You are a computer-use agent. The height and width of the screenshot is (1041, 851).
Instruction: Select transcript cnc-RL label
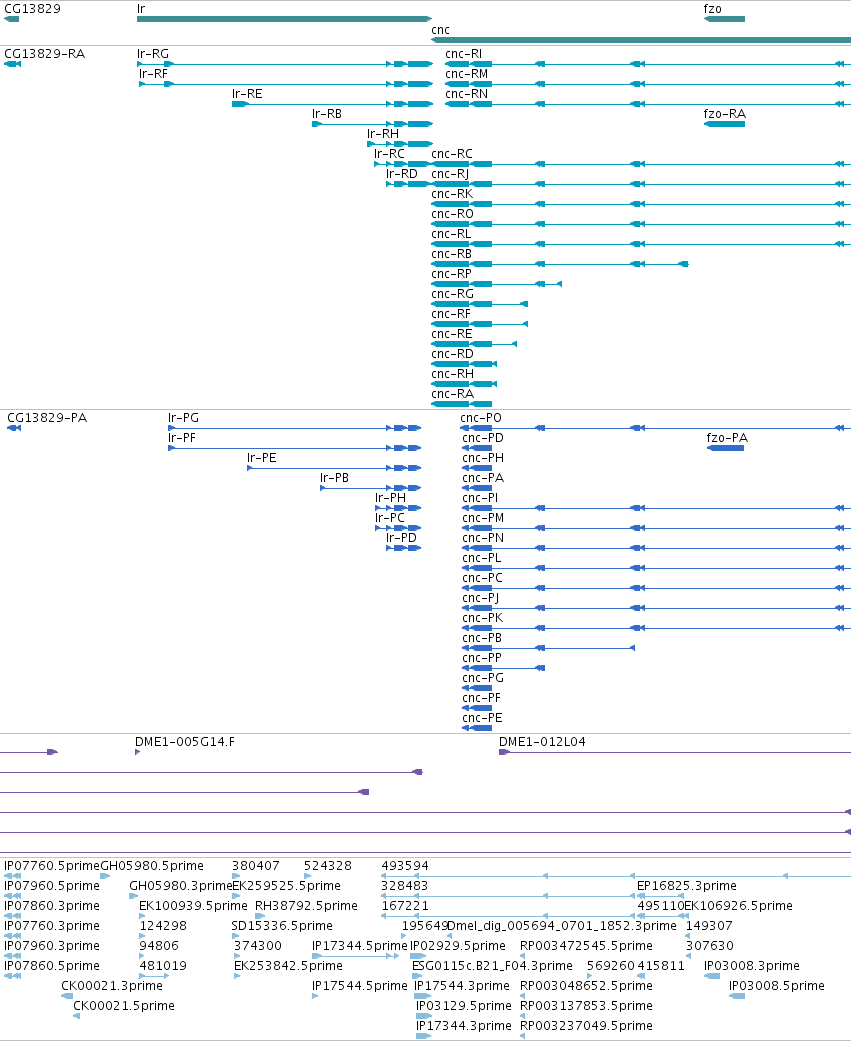click(x=451, y=233)
